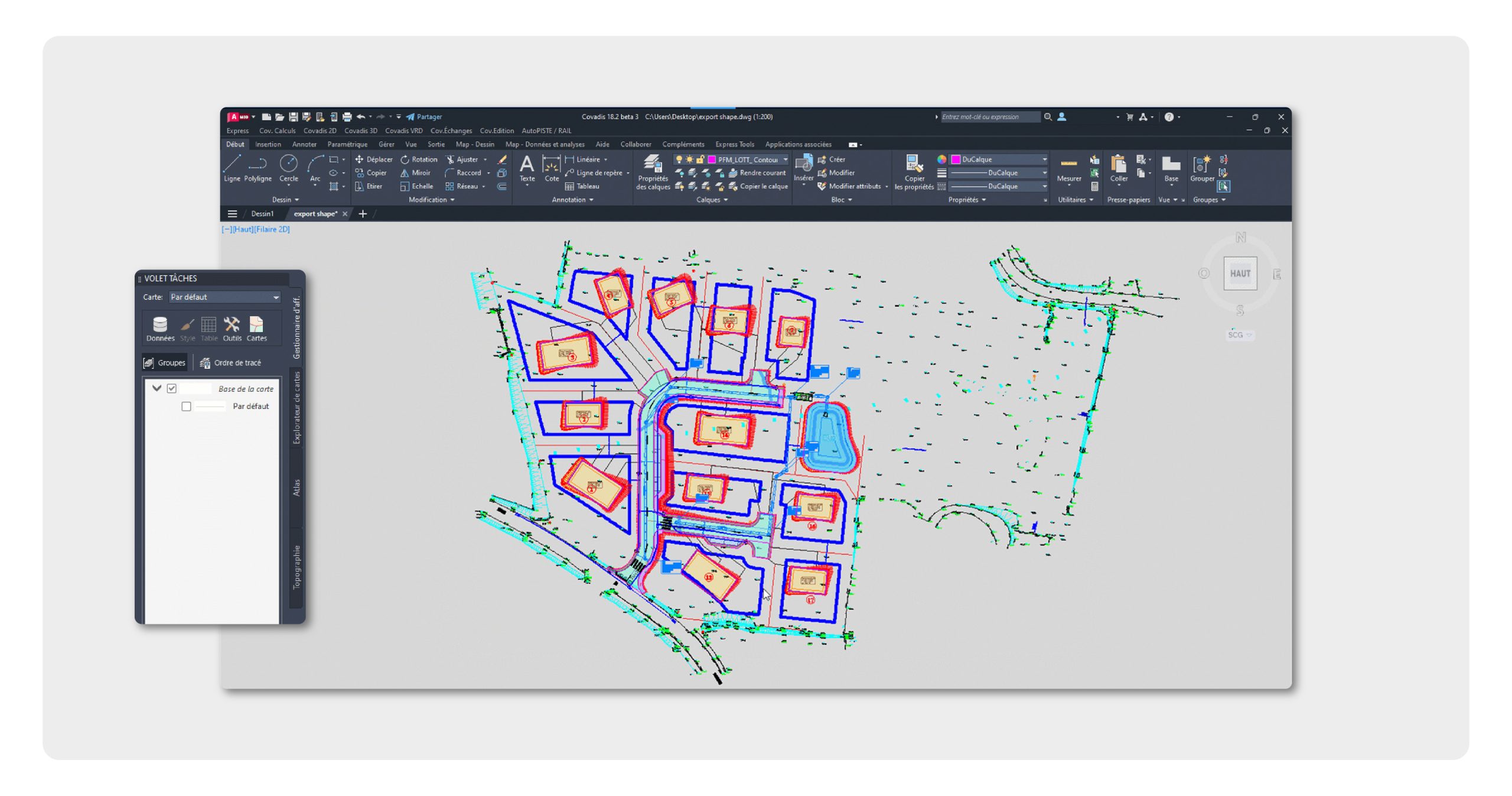The height and width of the screenshot is (796, 1512).
Task: Click the Print icon in quick access toolbar
Action: point(347,117)
